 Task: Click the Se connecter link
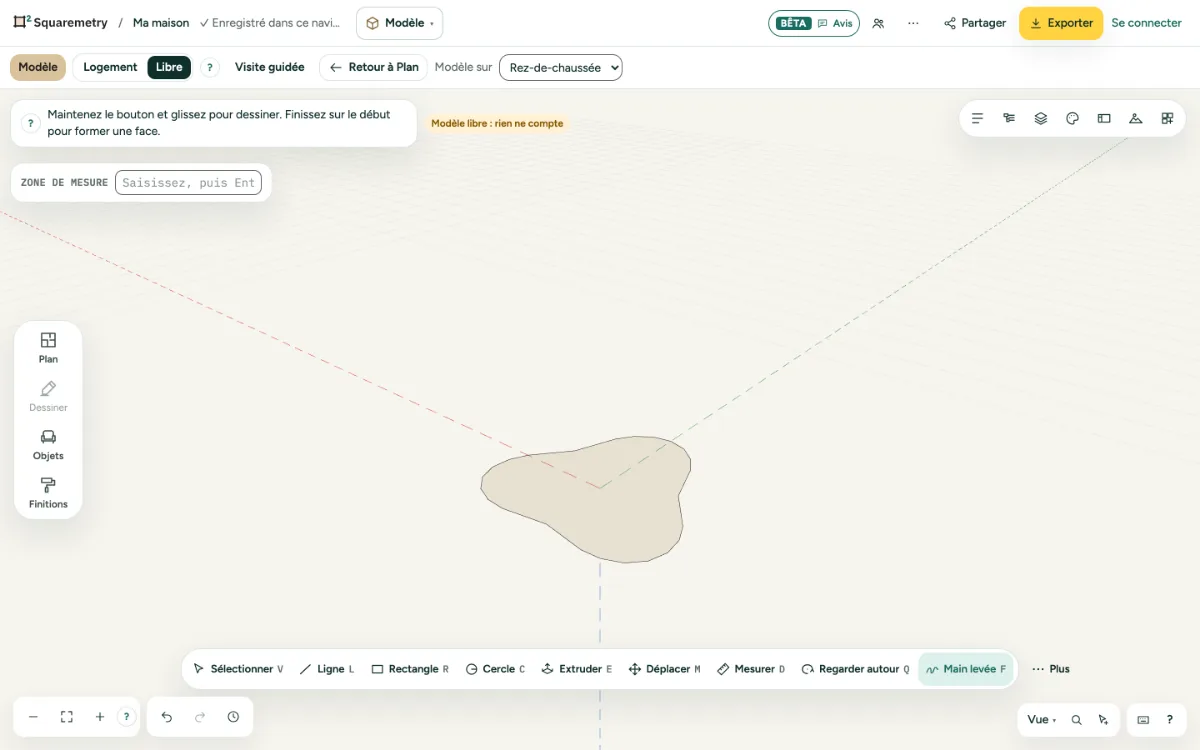click(1146, 23)
